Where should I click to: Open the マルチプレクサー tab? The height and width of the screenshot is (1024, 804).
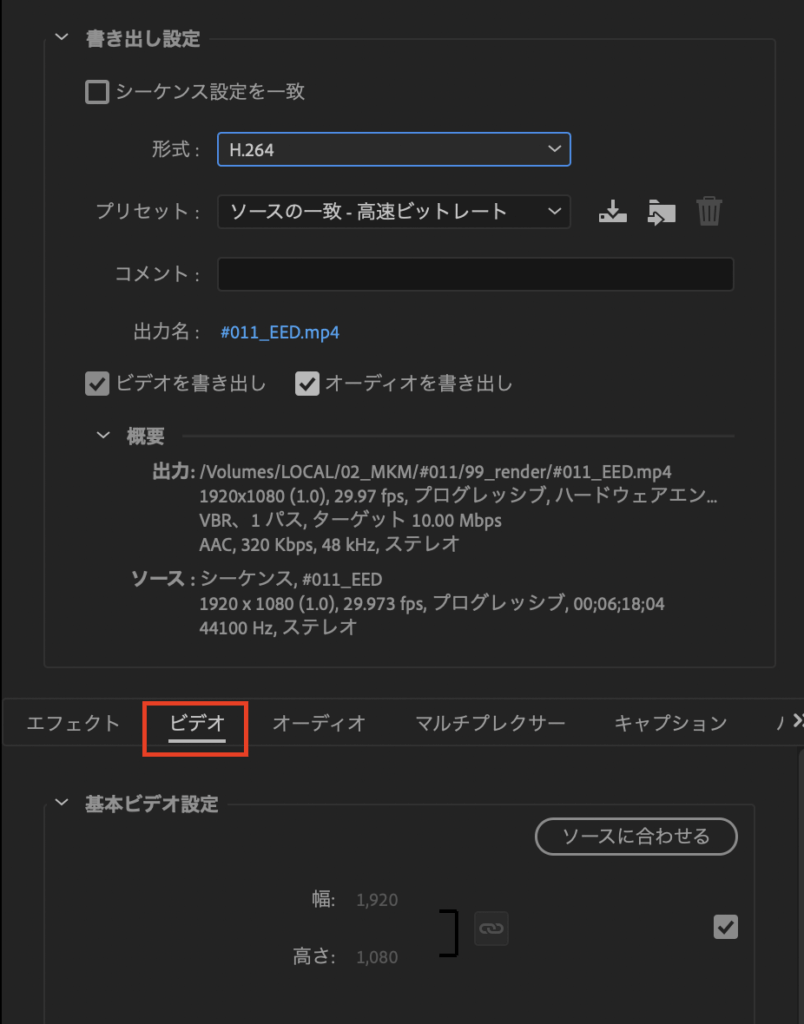(490, 723)
